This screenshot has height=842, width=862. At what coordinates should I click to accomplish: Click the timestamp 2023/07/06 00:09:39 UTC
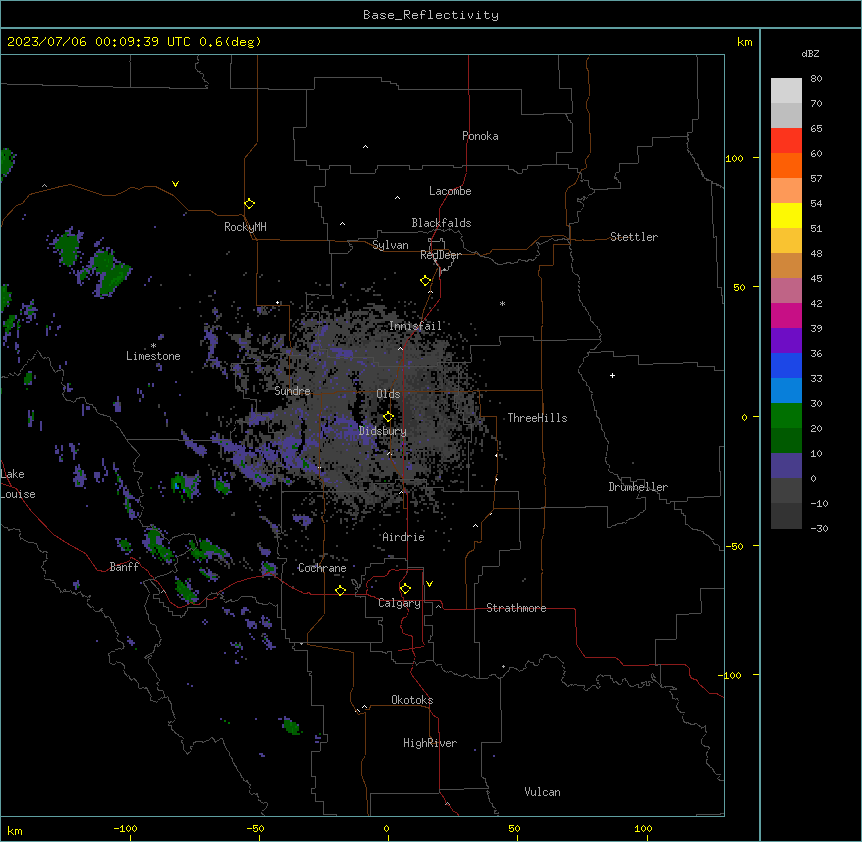[99, 42]
